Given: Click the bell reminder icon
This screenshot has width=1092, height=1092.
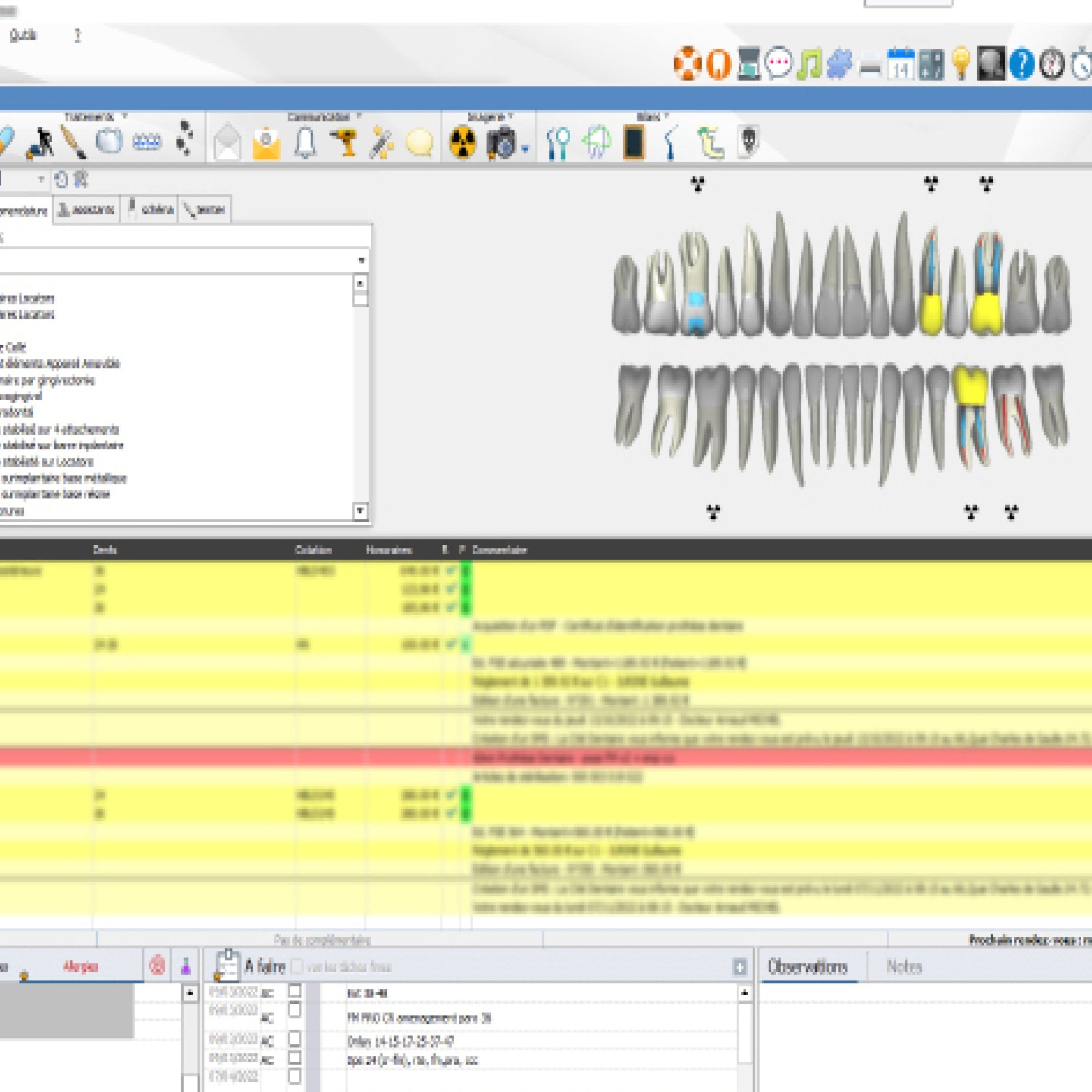Looking at the screenshot, I should pos(305,142).
